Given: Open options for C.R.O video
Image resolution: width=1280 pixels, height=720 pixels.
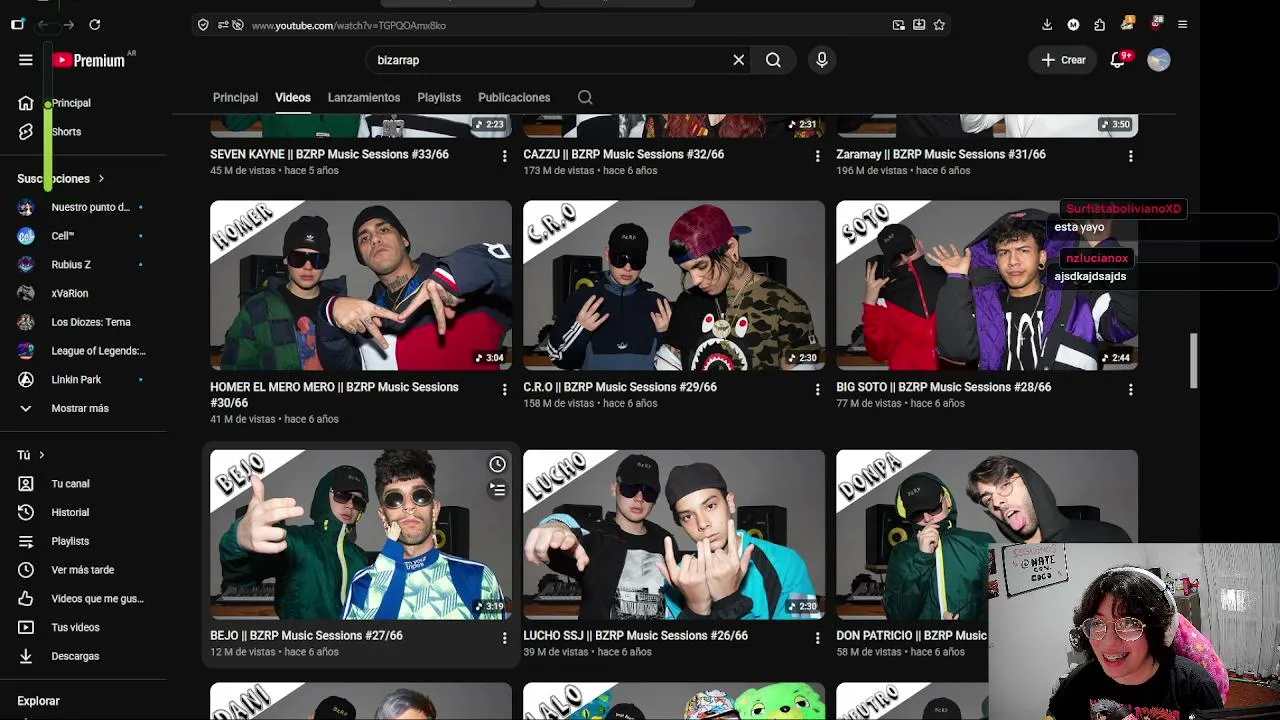Looking at the screenshot, I should tap(817, 389).
